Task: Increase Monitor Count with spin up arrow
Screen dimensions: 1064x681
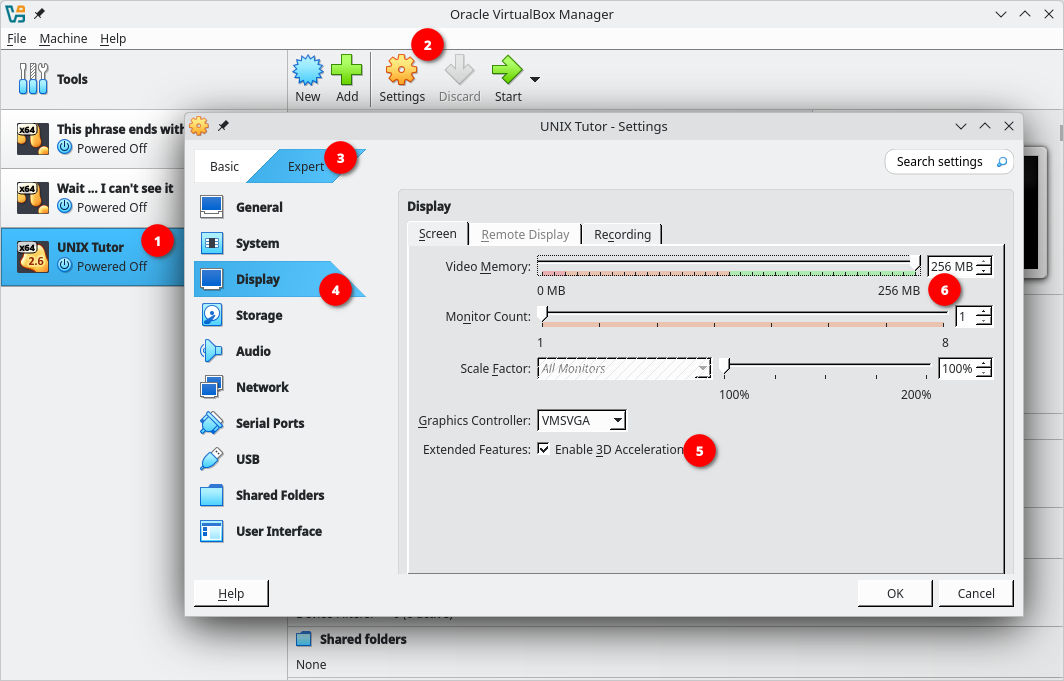Action: point(983,311)
